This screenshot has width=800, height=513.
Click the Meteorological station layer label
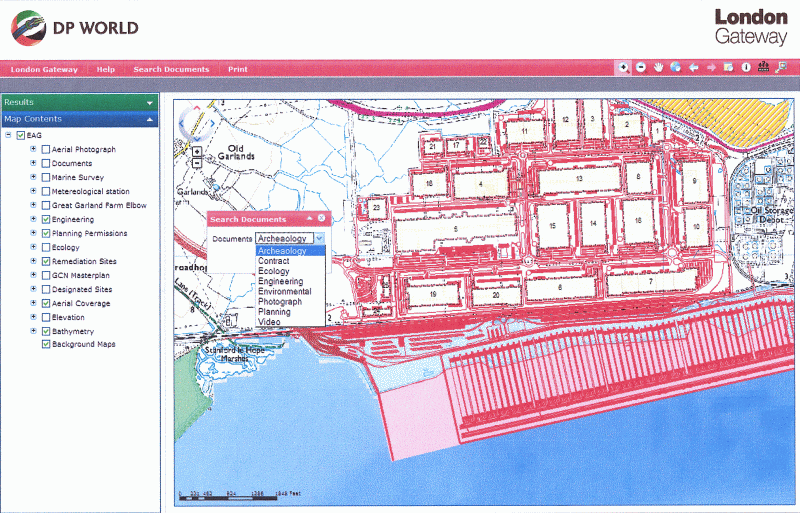point(90,191)
